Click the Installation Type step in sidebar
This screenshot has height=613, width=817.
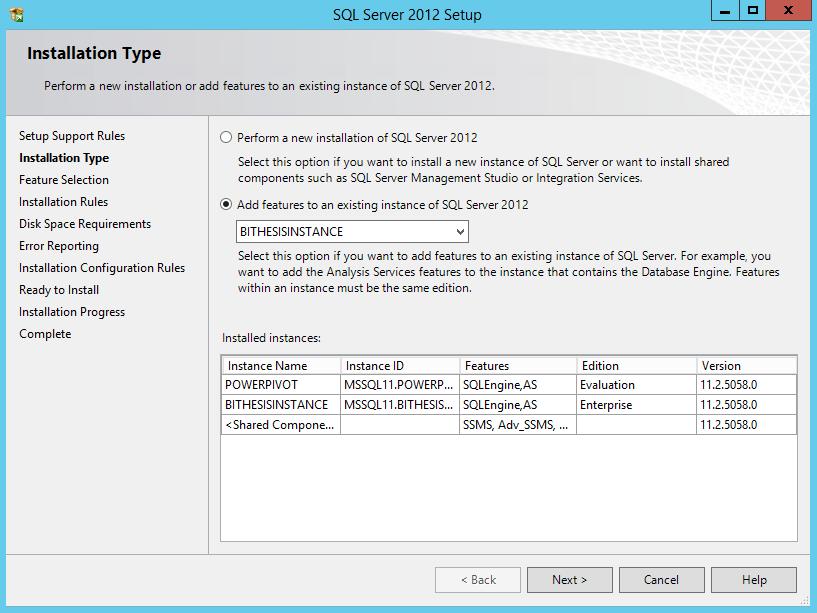(64, 158)
